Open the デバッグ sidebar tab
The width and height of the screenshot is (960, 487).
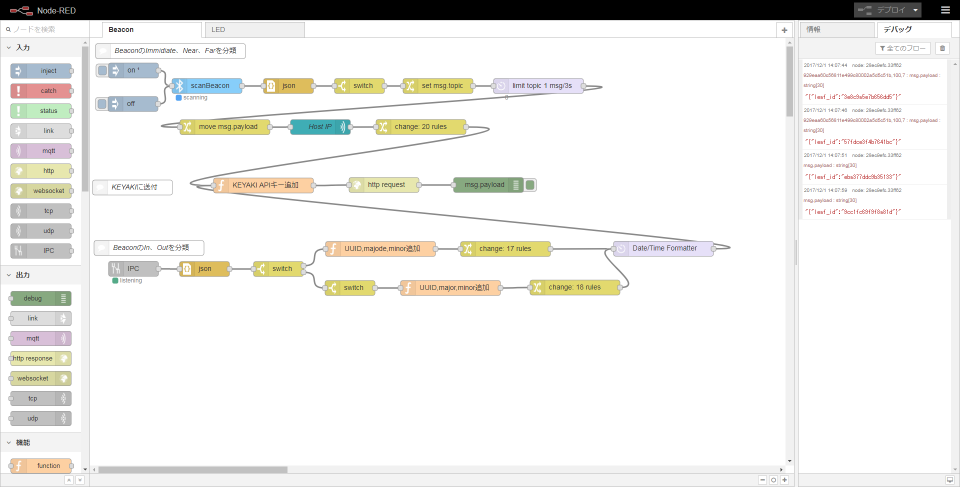pyautogui.click(x=914, y=29)
